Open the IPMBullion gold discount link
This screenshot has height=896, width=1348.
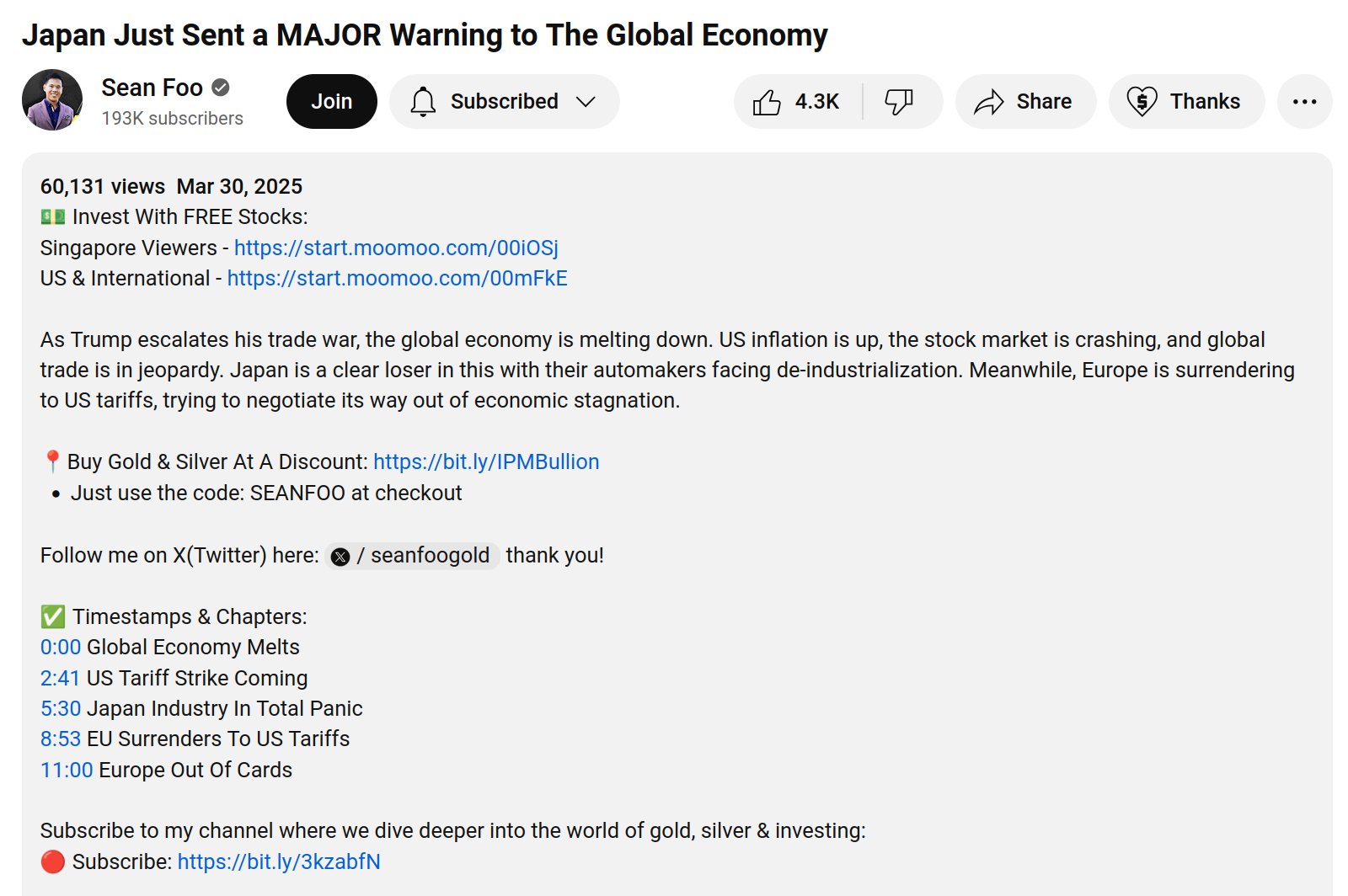tap(486, 462)
